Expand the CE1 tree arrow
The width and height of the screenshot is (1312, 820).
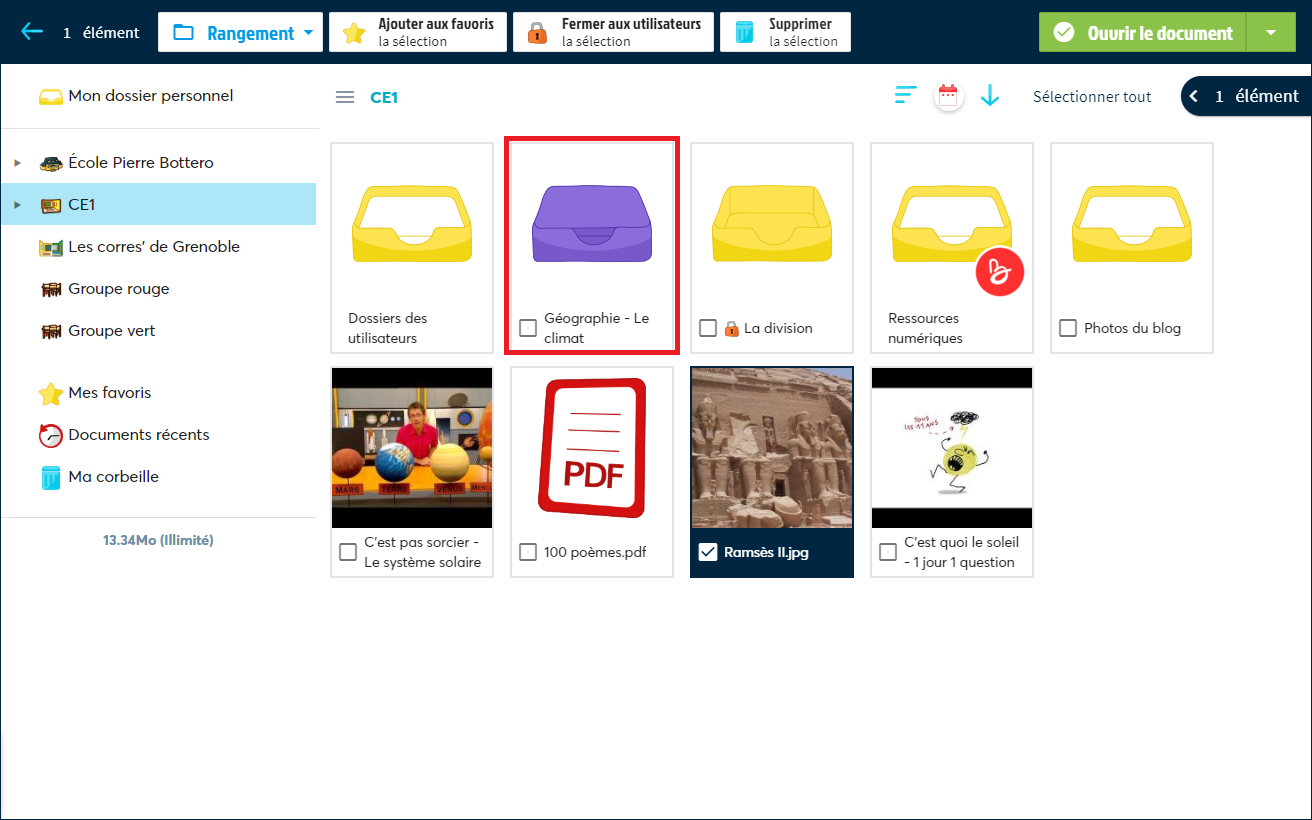[17, 205]
